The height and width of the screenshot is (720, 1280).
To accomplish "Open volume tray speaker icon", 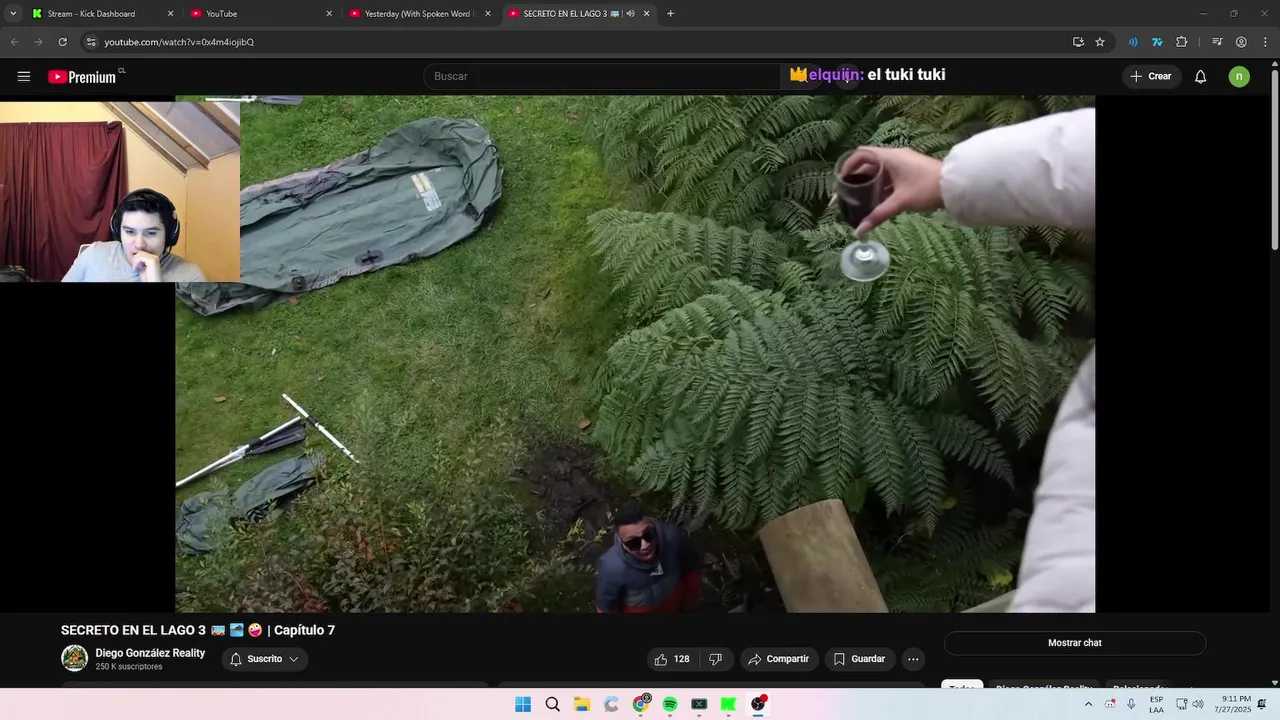I will coord(1198,704).
